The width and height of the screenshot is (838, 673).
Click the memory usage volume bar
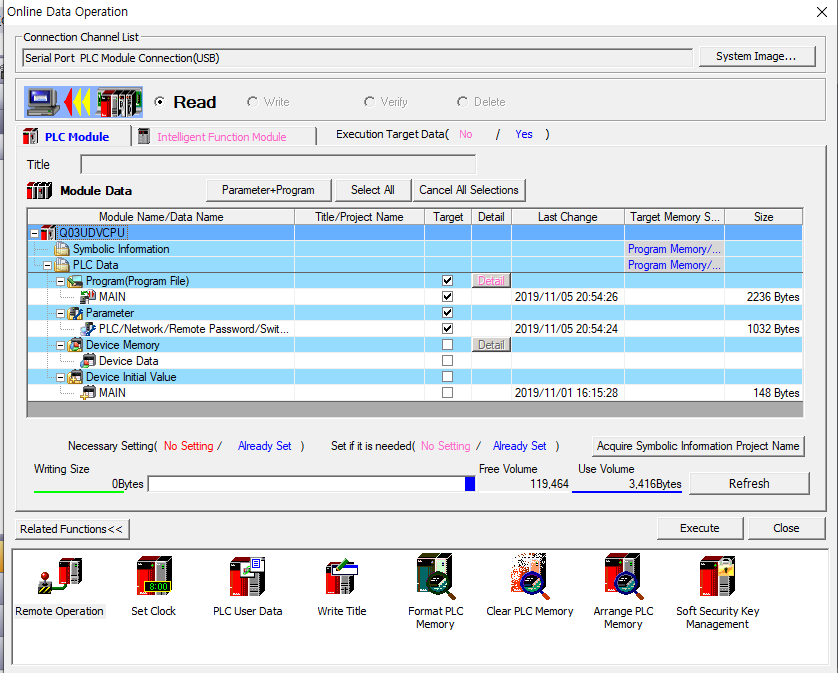[312, 484]
